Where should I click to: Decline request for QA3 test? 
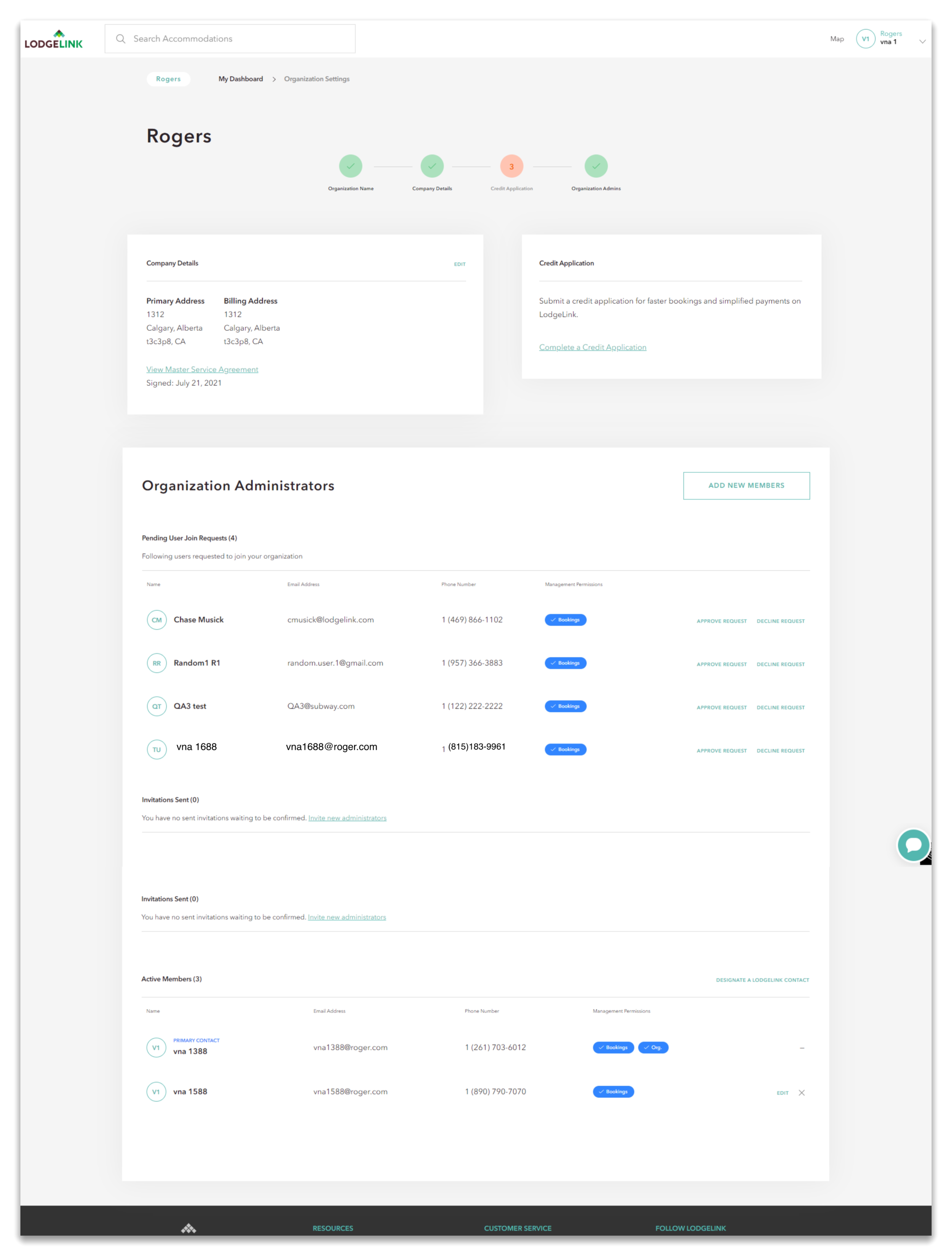point(781,707)
